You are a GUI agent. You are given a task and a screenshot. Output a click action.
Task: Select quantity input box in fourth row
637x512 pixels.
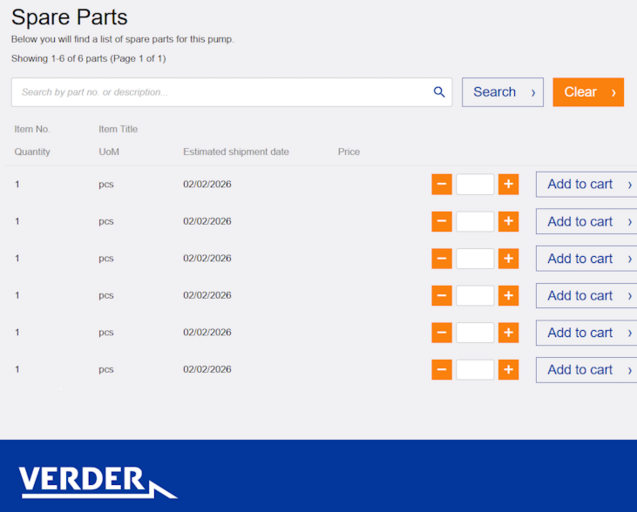coord(475,295)
